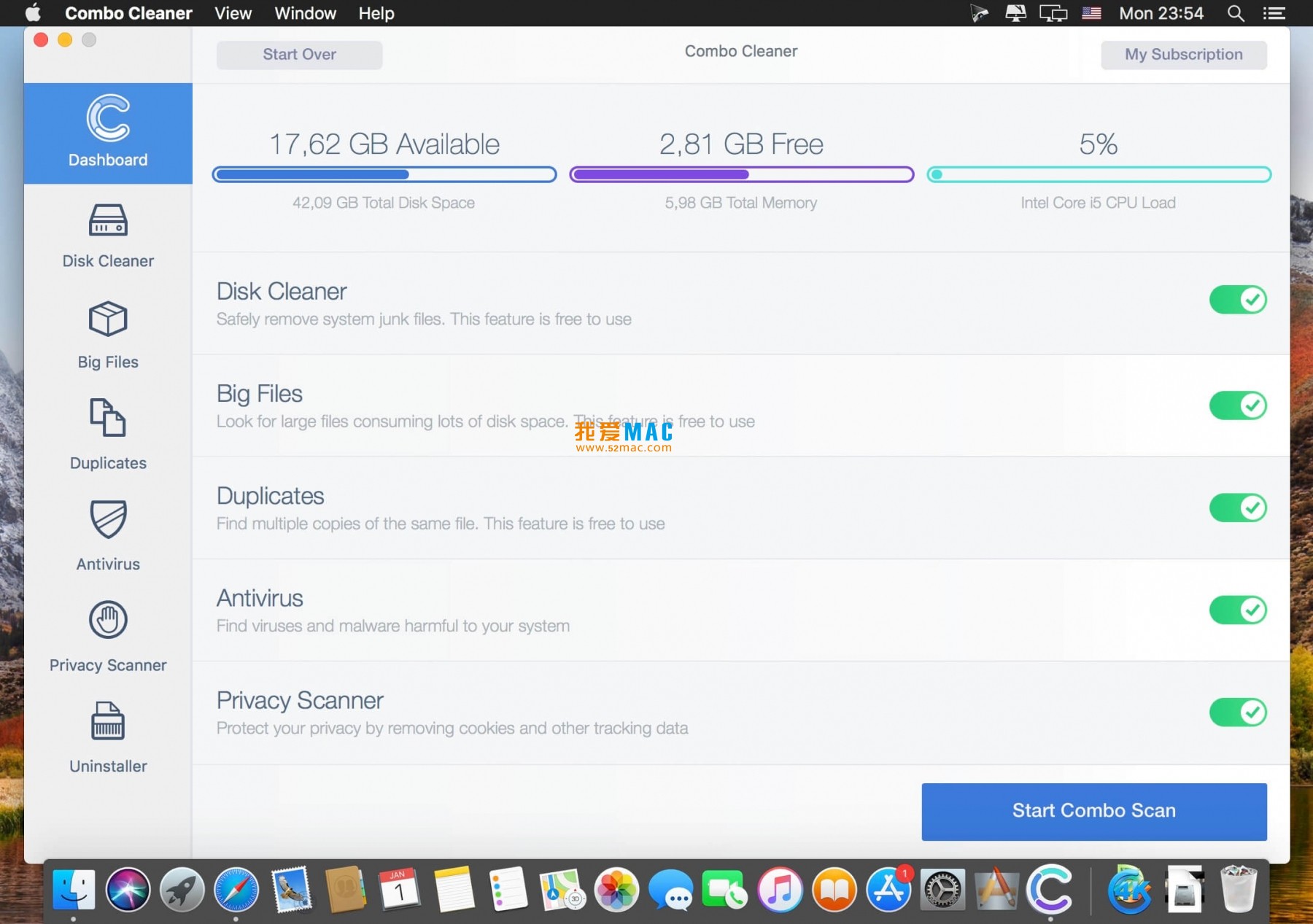
Task: Open Notes in the Dock
Action: point(454,890)
